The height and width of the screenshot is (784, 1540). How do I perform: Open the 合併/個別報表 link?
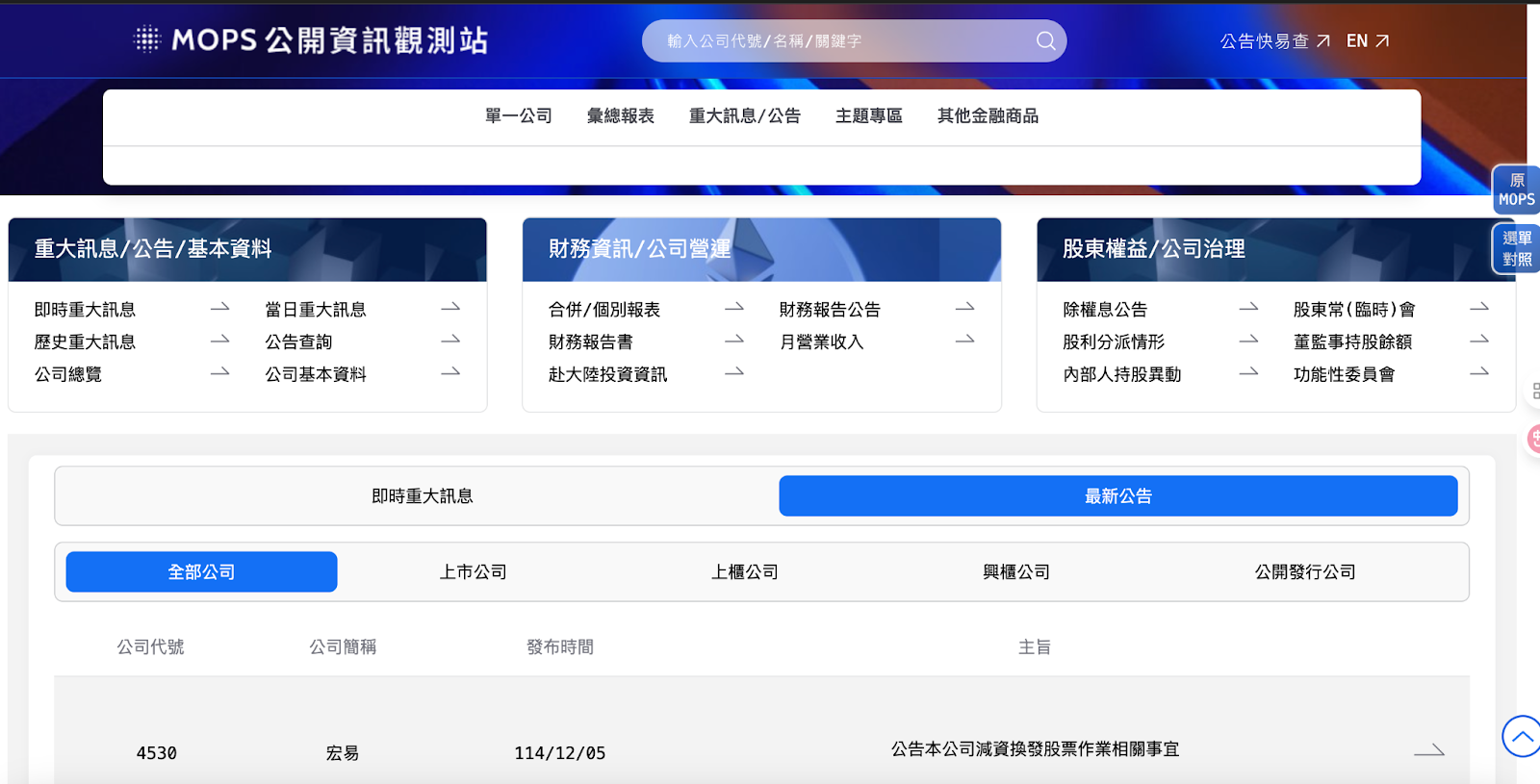tap(604, 310)
